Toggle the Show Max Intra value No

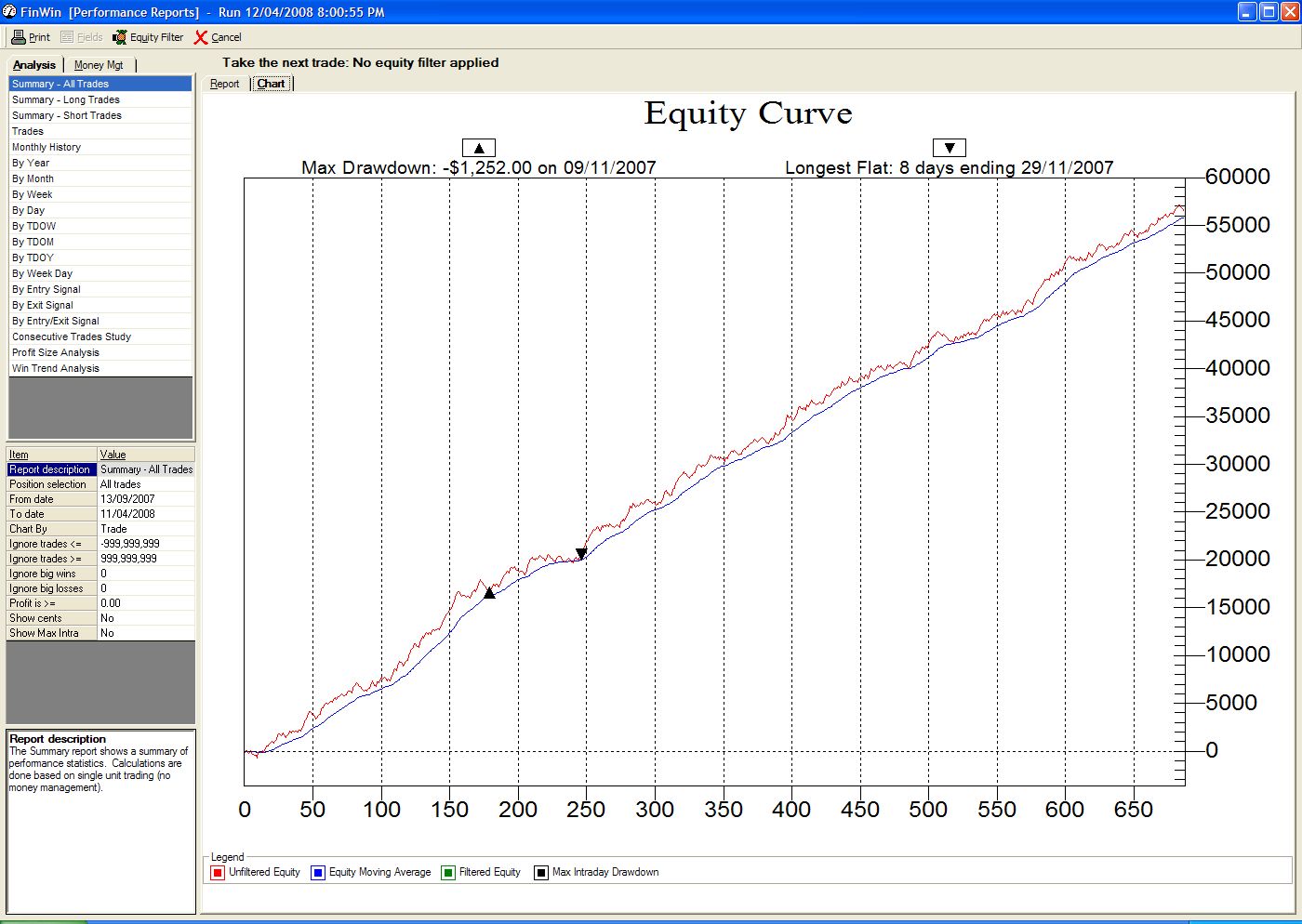[146, 633]
